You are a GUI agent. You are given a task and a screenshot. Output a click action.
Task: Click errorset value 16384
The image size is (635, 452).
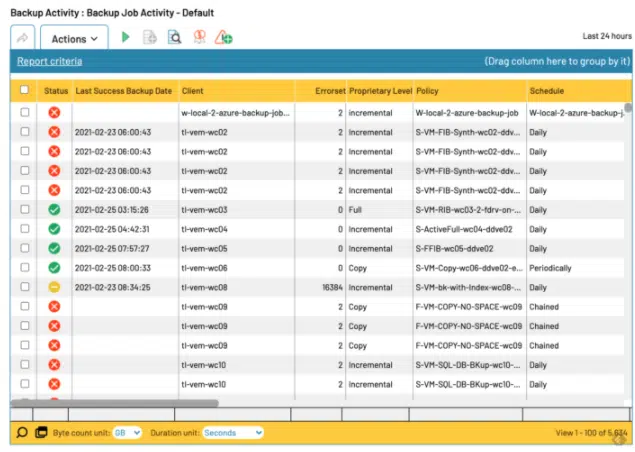pyautogui.click(x=332, y=288)
